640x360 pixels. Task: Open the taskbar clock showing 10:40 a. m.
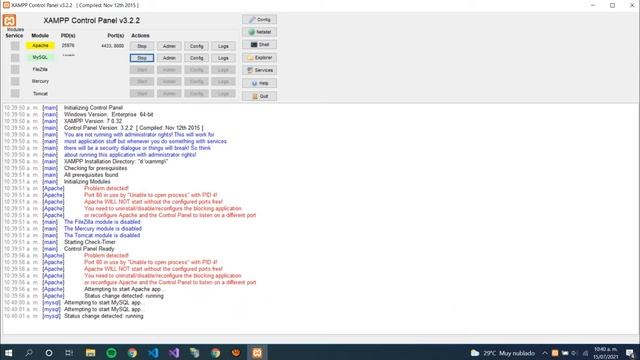click(x=606, y=353)
